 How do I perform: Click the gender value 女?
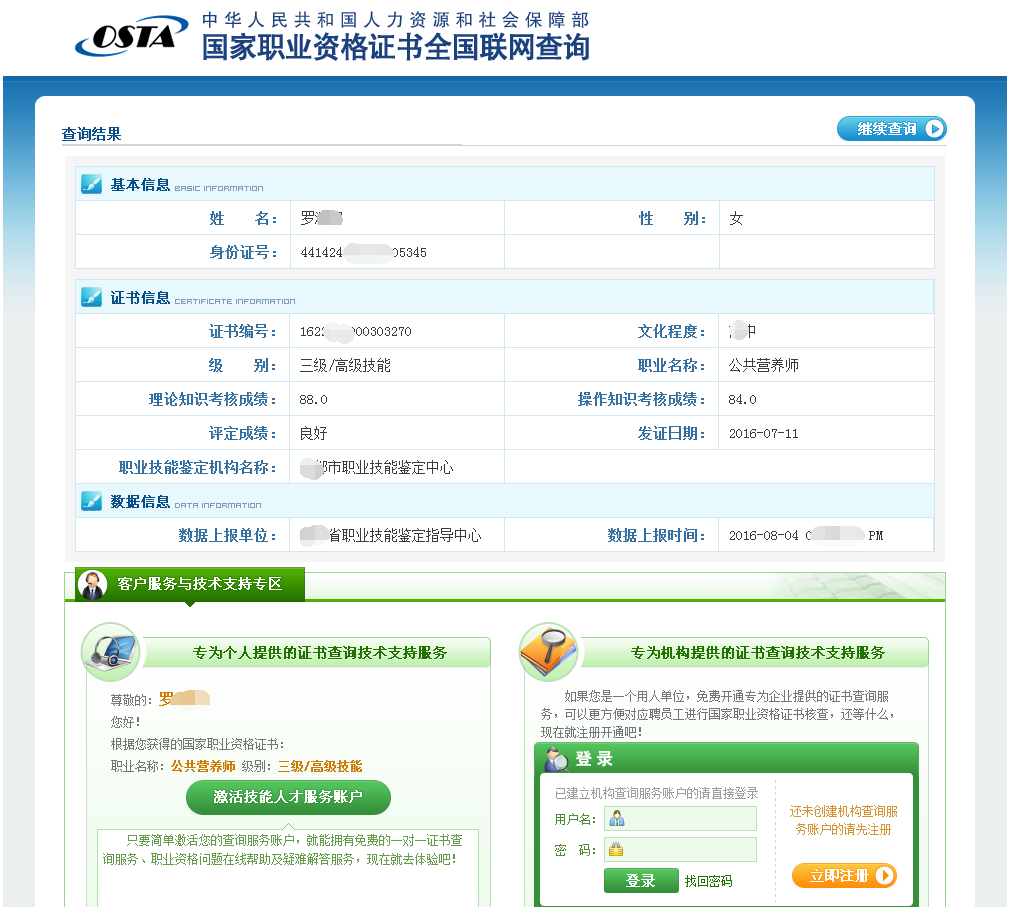(736, 218)
